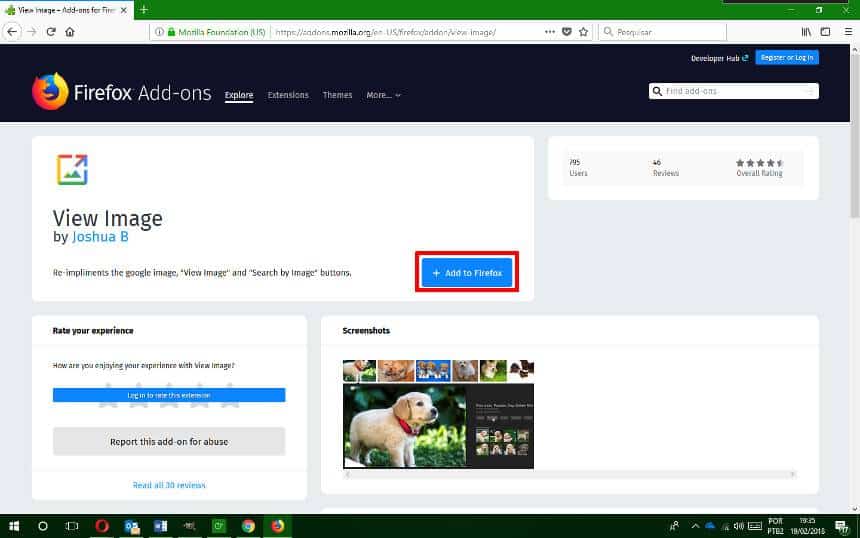Open the action center notifications icon
Viewport: 860px width, 538px height.
tap(841, 527)
